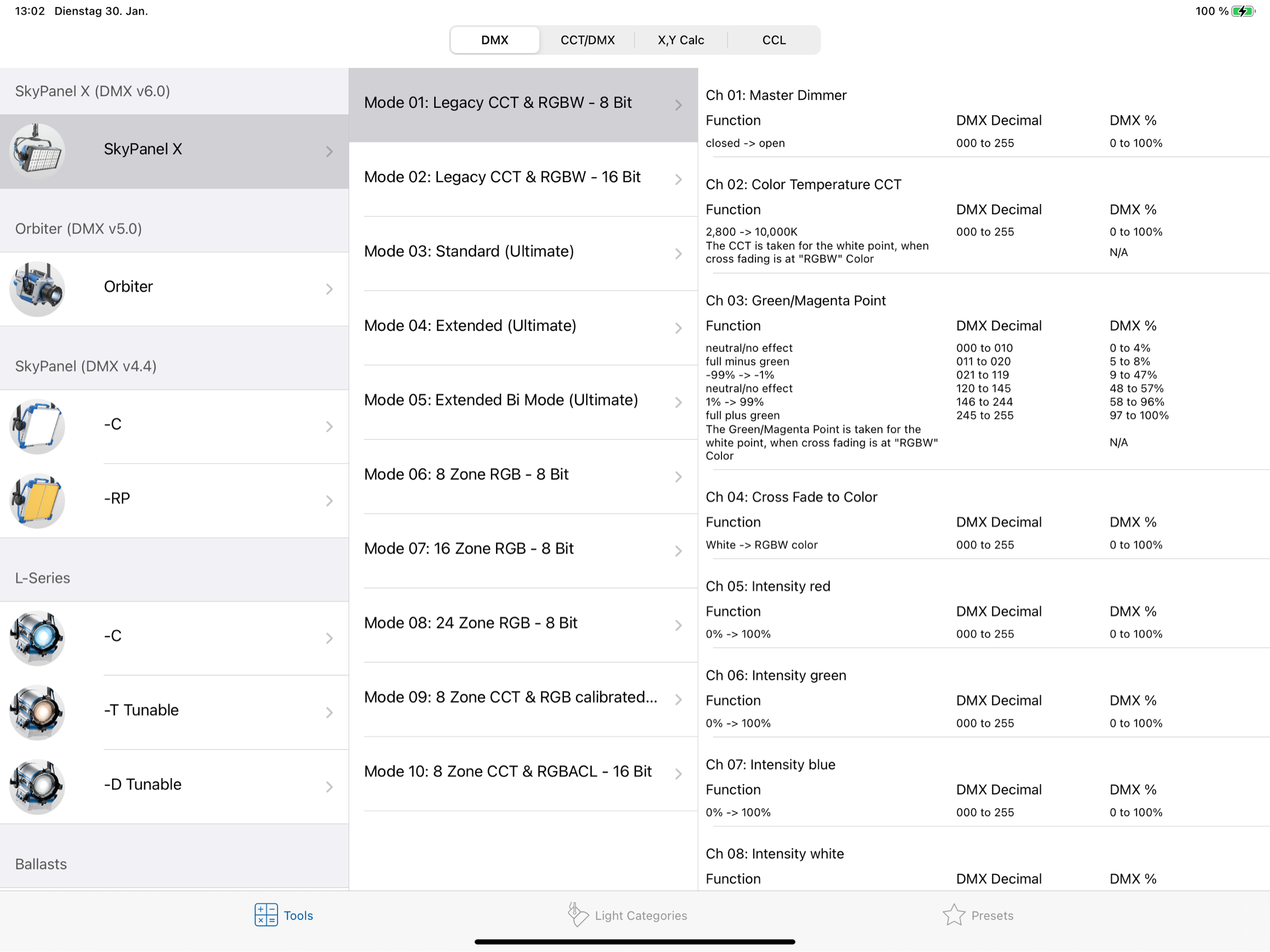This screenshot has width=1270, height=952.
Task: Expand Mode 03: Standard (Ultimate) chevron
Action: (x=678, y=254)
